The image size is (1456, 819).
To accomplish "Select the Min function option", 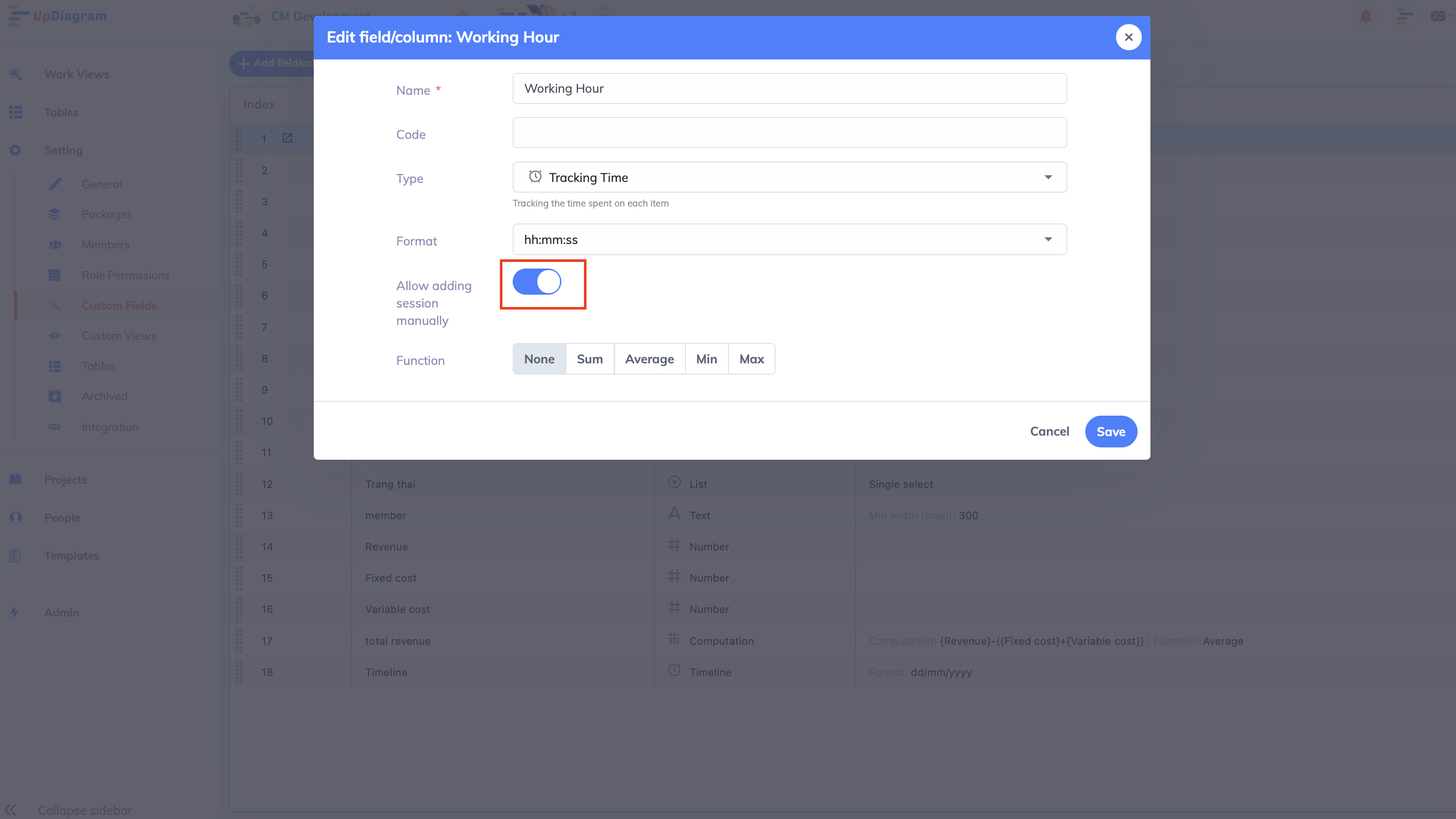I will (706, 359).
